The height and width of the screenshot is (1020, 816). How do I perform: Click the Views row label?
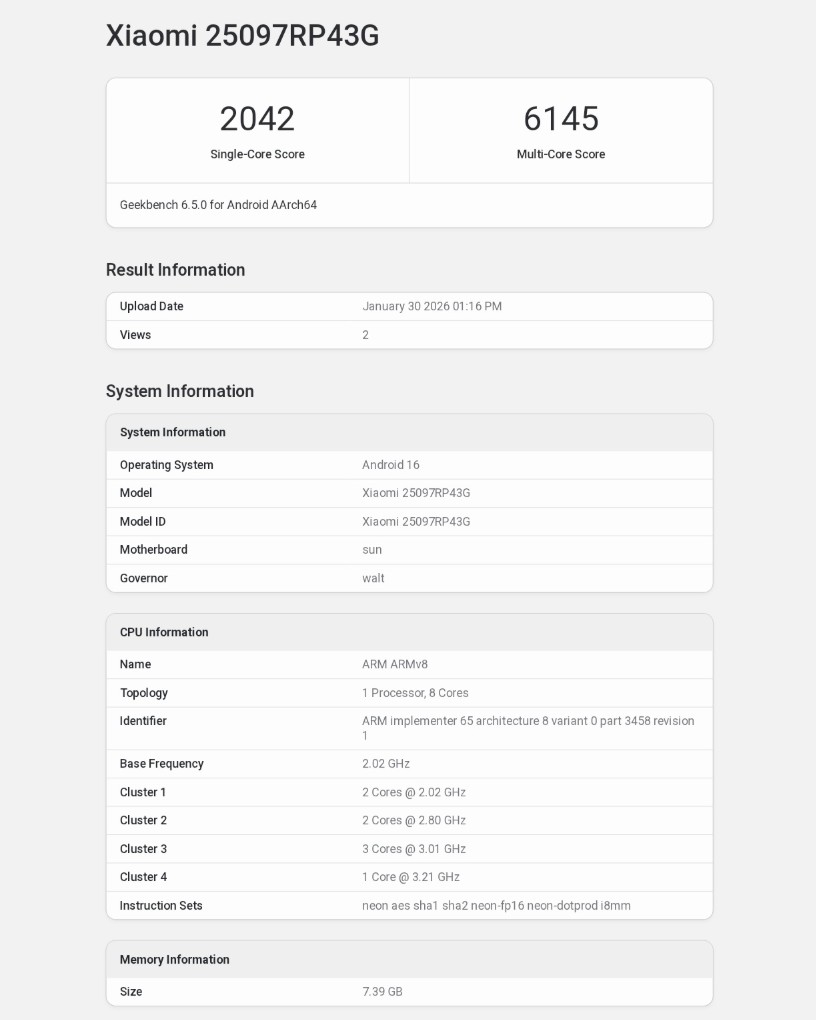135,335
